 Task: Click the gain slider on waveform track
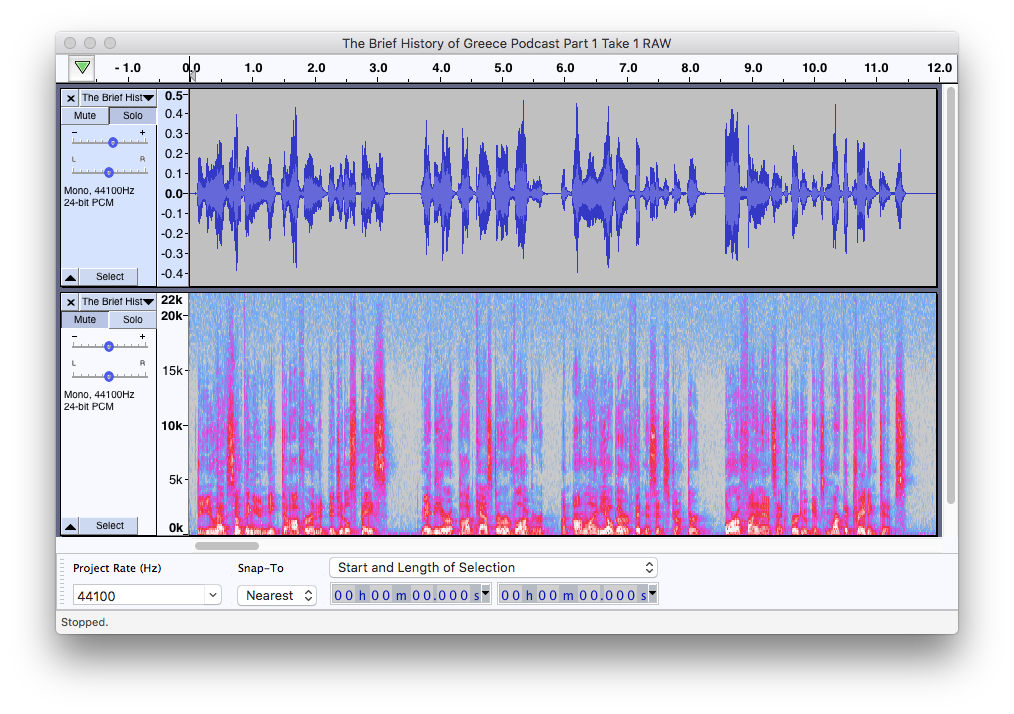[x=113, y=143]
